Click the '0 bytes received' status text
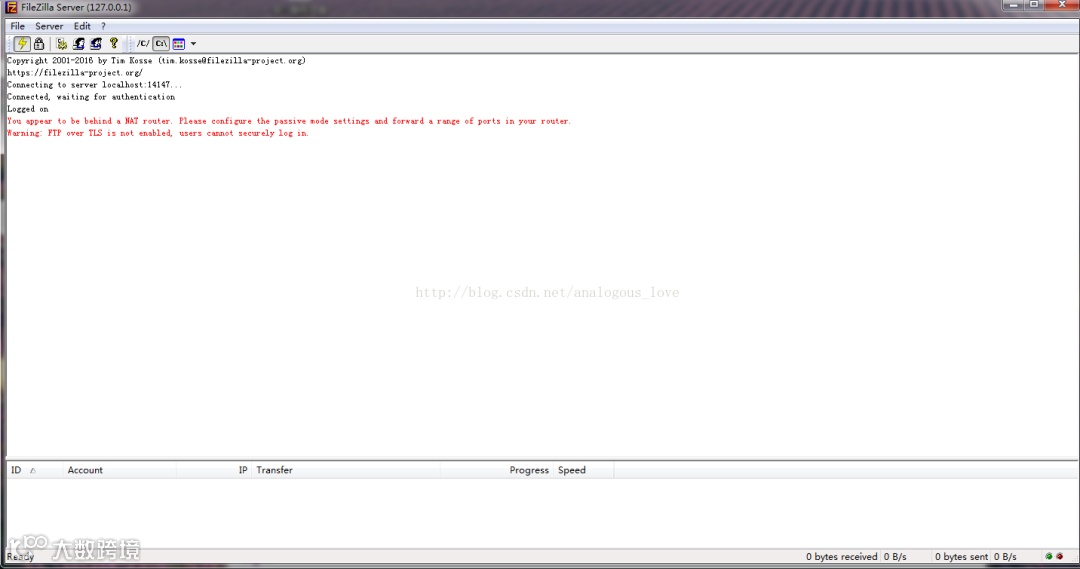1080x569 pixels. click(x=842, y=557)
